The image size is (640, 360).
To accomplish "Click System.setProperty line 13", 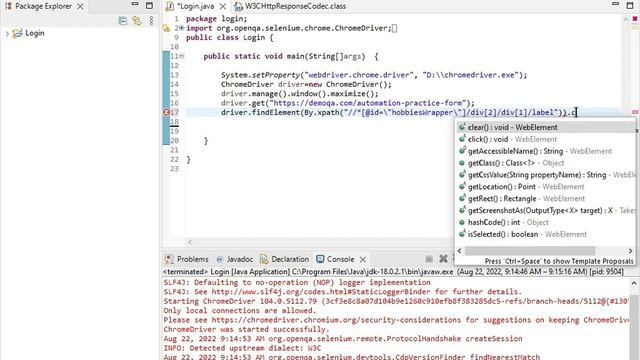I will (374, 75).
